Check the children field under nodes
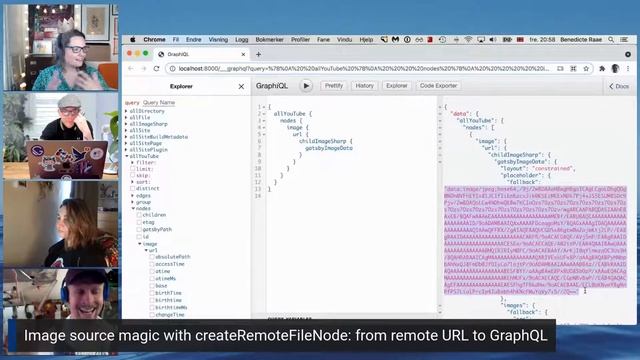 pos(139,215)
